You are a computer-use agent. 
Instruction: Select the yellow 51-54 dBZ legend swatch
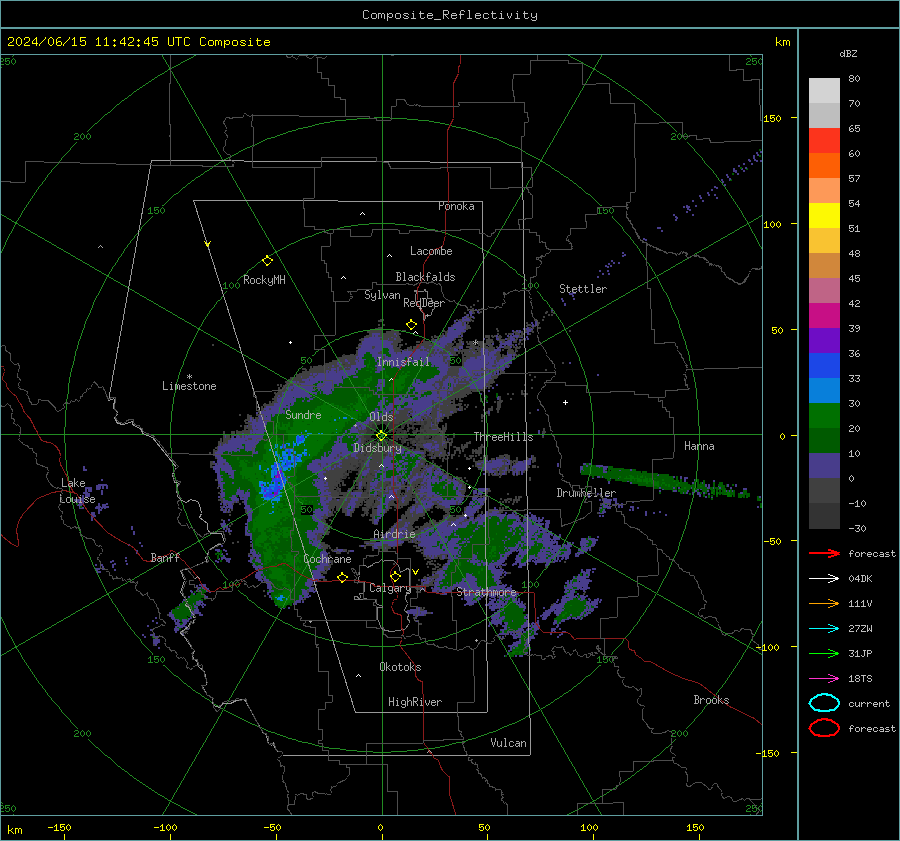coord(824,216)
